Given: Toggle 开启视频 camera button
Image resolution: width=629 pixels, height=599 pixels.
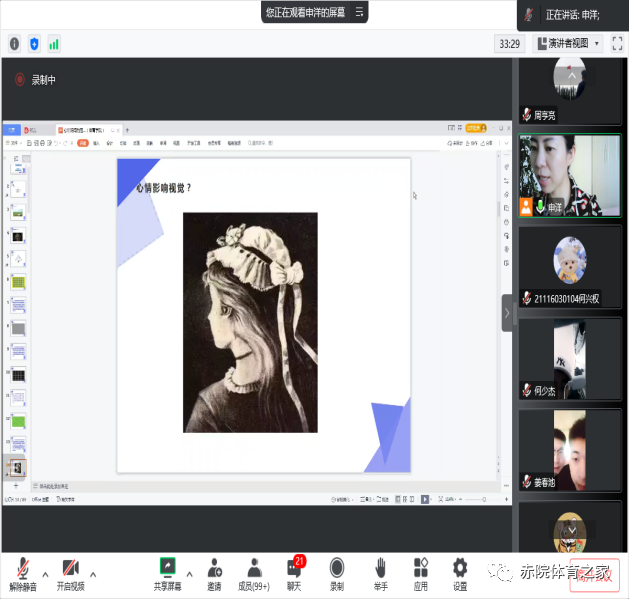Looking at the screenshot, I should click(x=70, y=572).
